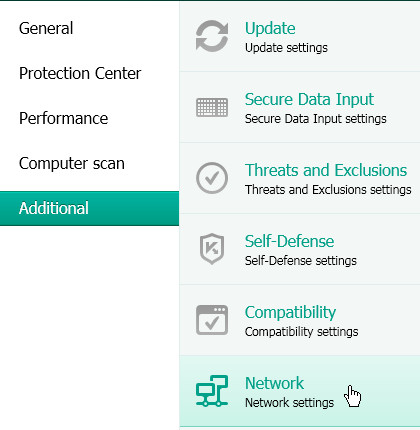Click the Update circular arrows icon
The image size is (420, 430).
point(212,36)
